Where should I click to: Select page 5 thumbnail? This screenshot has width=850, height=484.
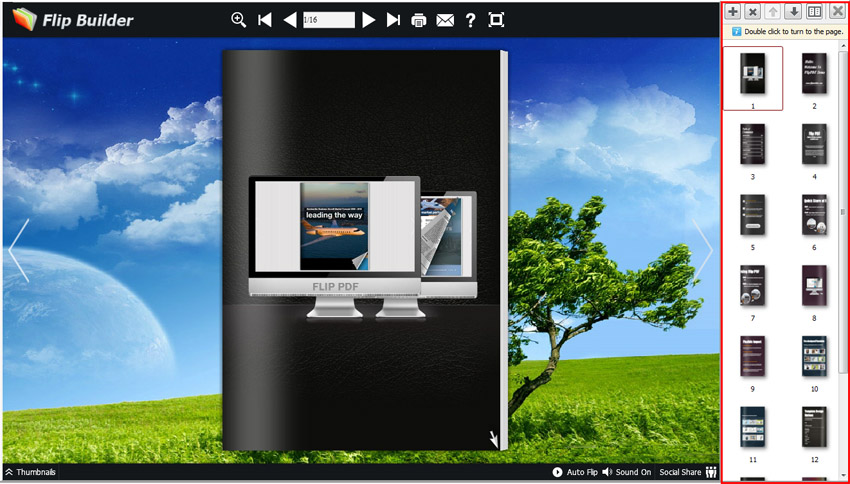(x=753, y=215)
